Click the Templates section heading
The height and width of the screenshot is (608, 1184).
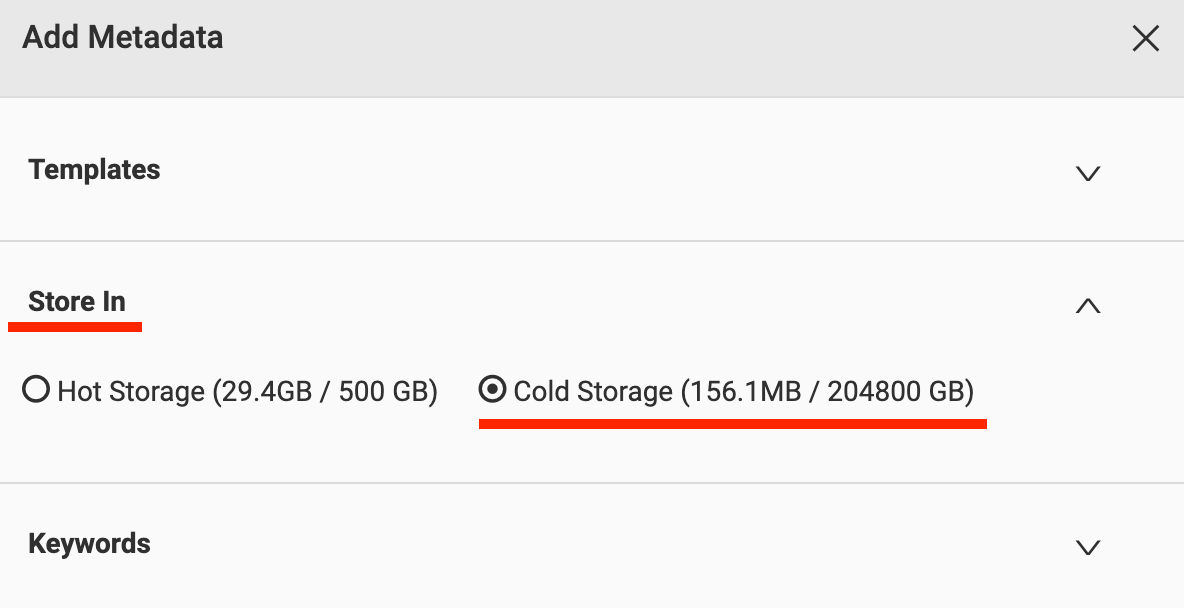tap(94, 170)
